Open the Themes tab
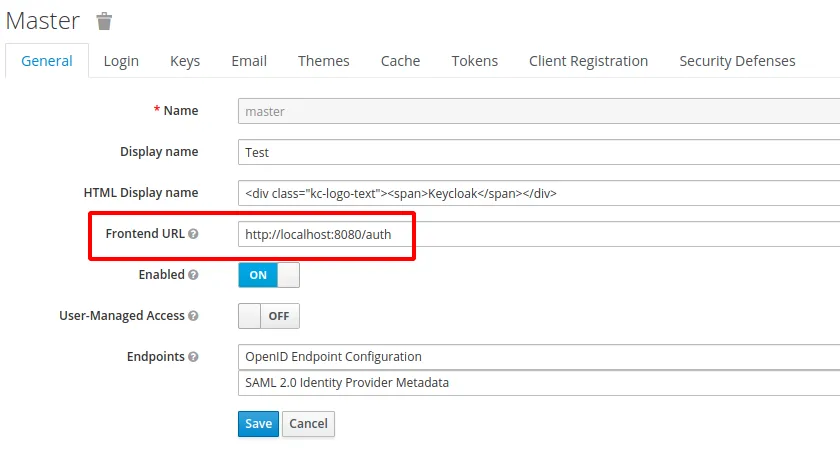 point(324,61)
